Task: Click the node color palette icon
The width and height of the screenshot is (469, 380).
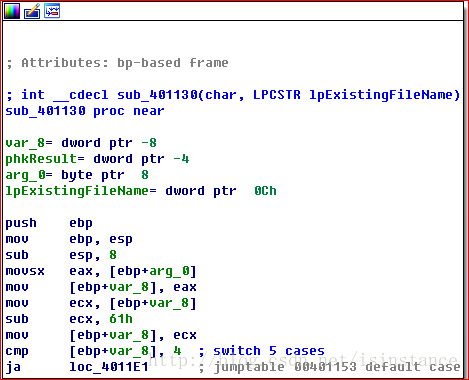Action: coord(12,11)
